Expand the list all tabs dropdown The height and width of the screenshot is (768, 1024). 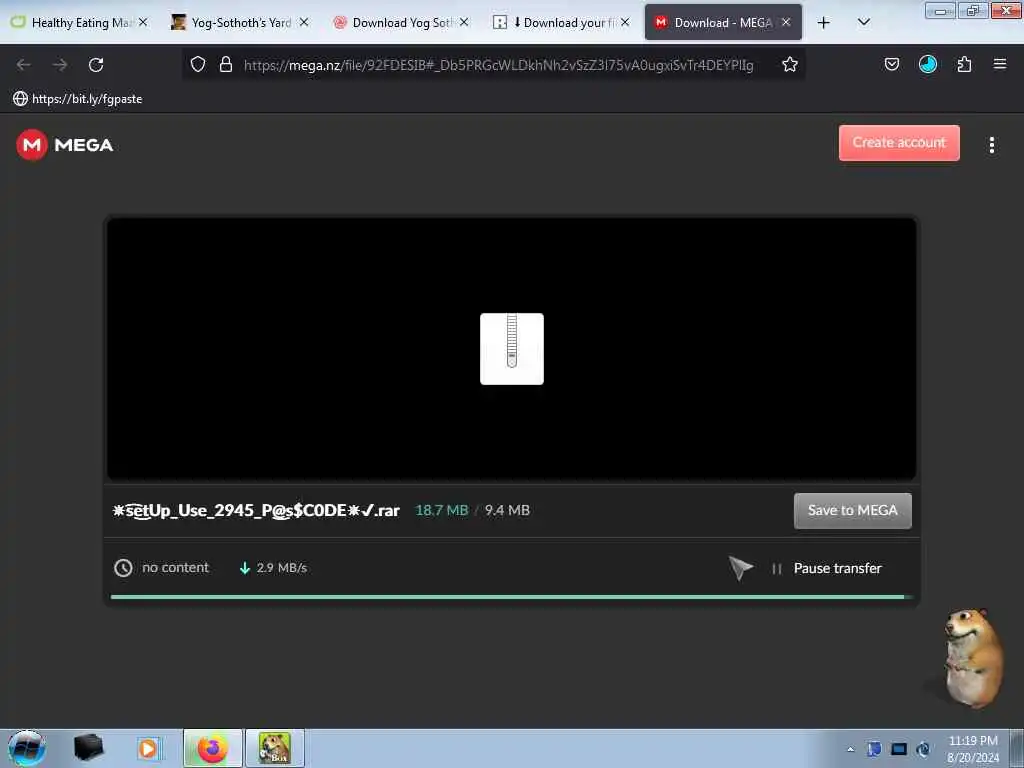click(863, 22)
